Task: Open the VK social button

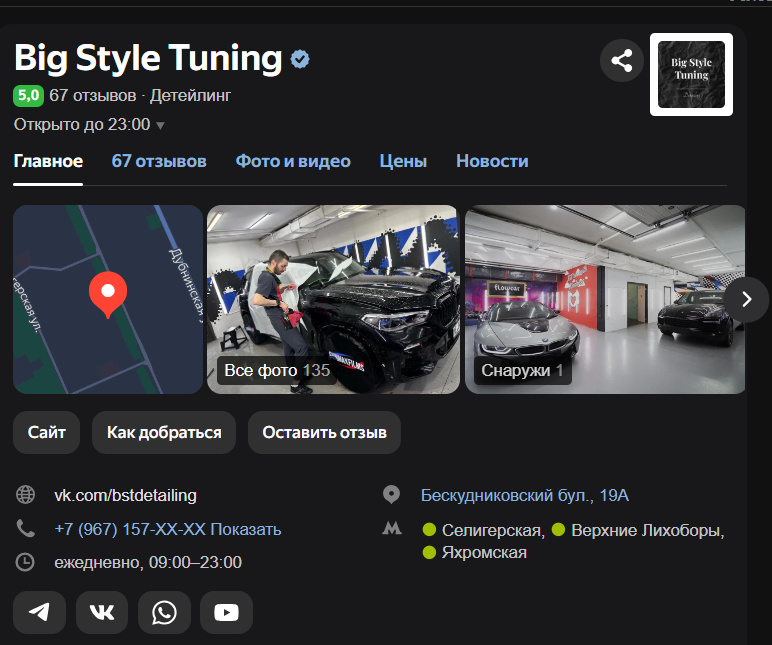Action: click(x=102, y=613)
